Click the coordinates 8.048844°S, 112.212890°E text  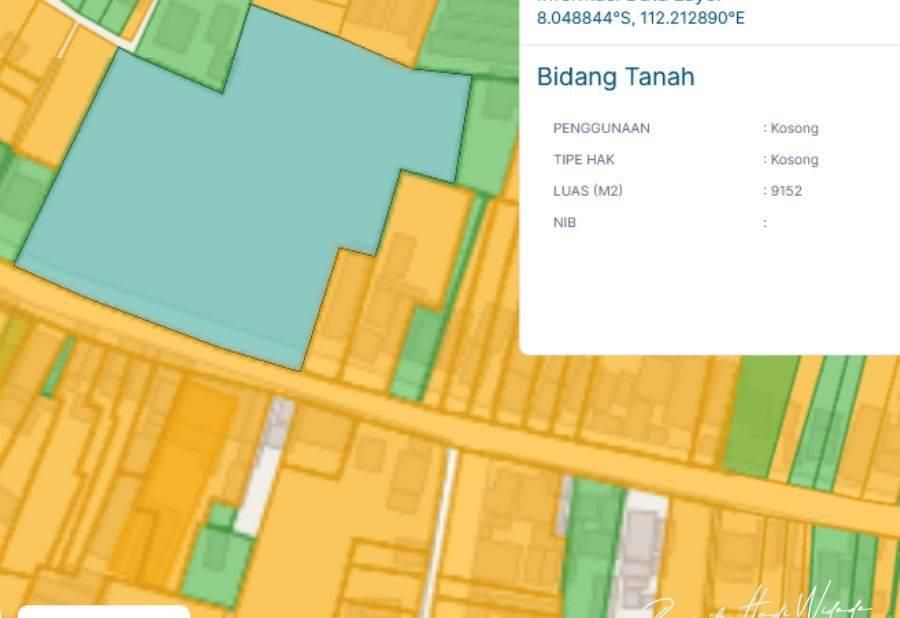[x=640, y=18]
